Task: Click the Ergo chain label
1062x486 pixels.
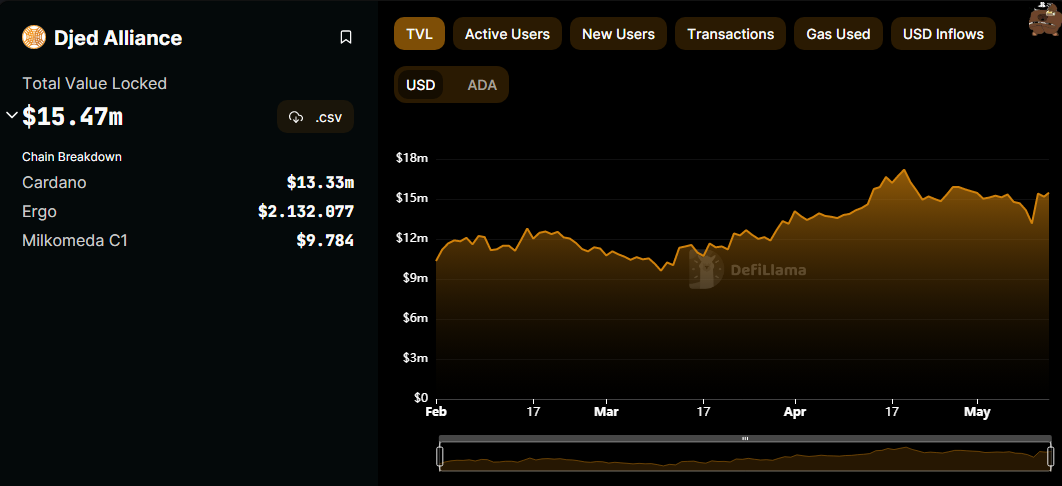Action: [39, 212]
